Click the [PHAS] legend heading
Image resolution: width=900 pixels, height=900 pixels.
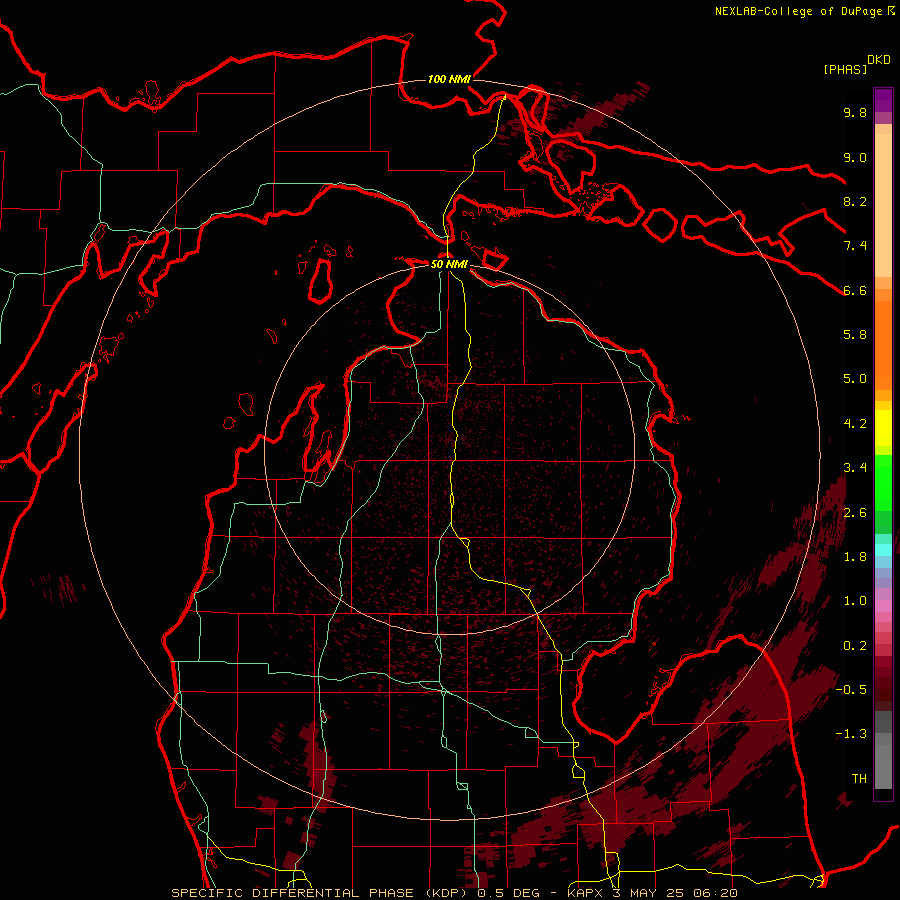(845, 69)
